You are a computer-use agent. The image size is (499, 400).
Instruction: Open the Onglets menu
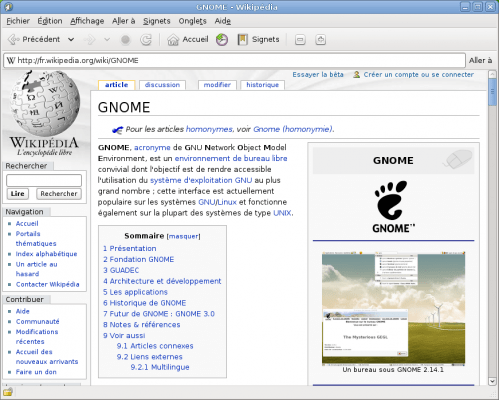pos(192,21)
